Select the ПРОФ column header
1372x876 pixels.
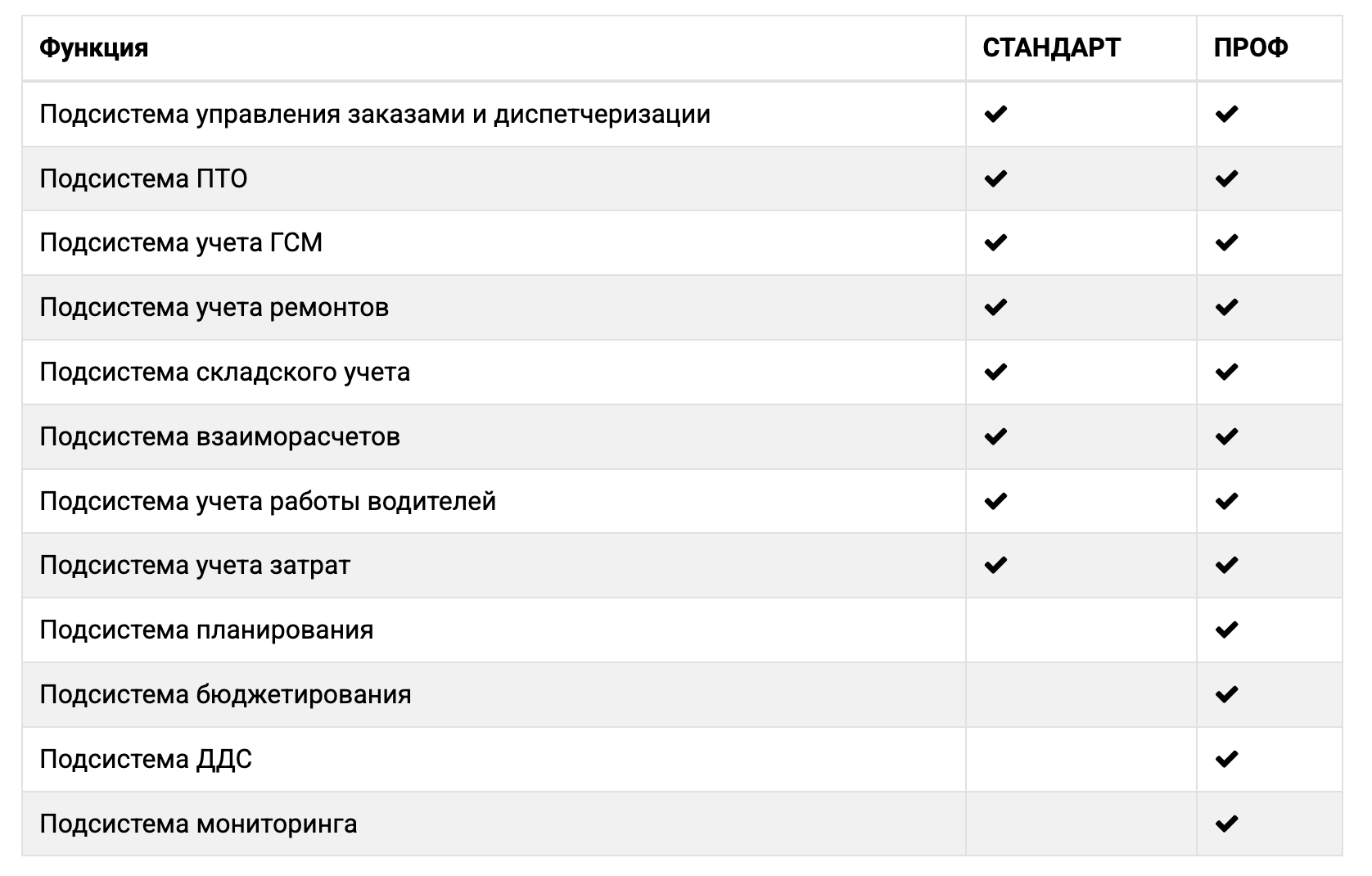1251,48
